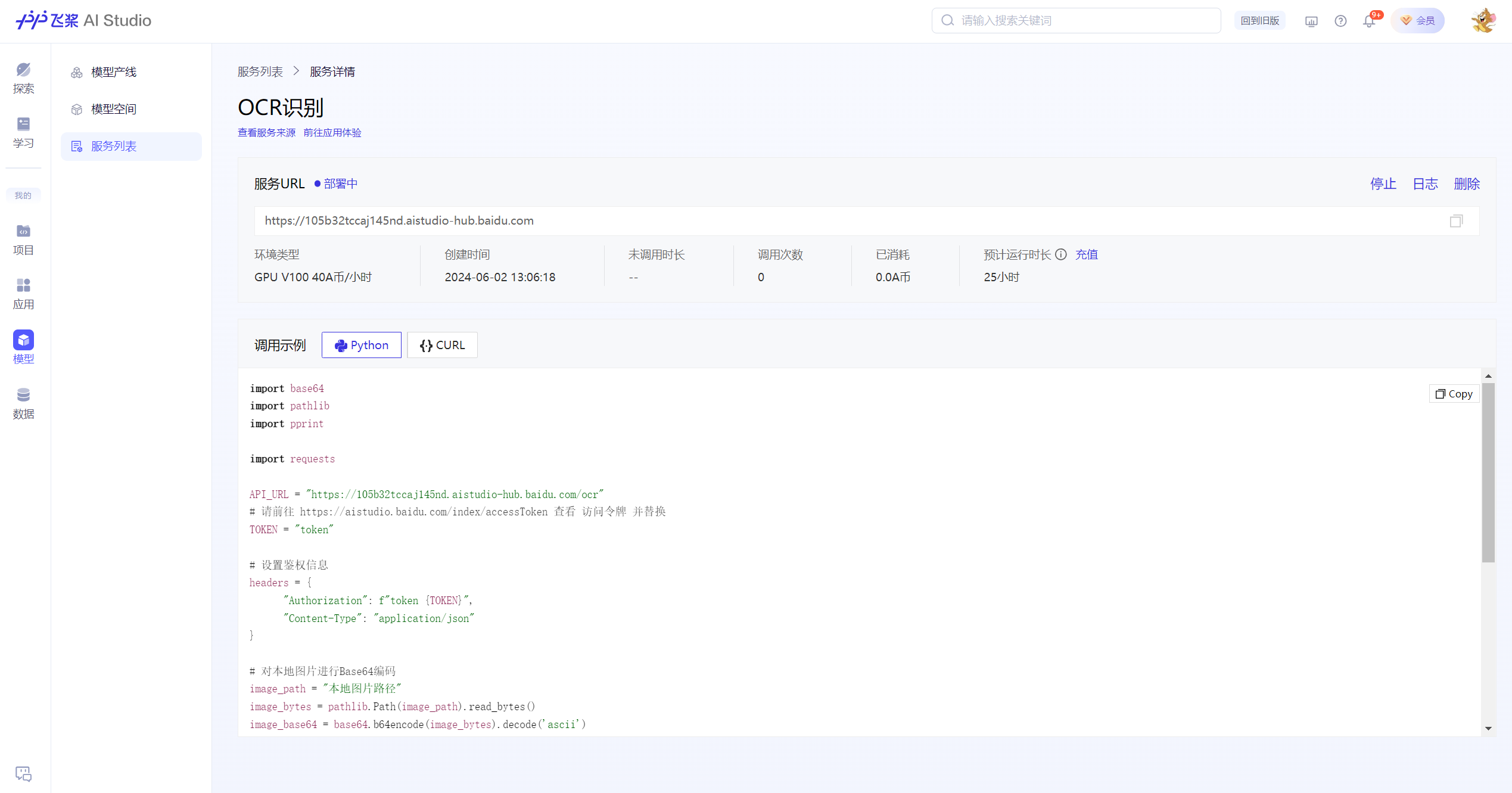Open the help question-mark icon
The height and width of the screenshot is (793, 1512).
click(x=1340, y=21)
